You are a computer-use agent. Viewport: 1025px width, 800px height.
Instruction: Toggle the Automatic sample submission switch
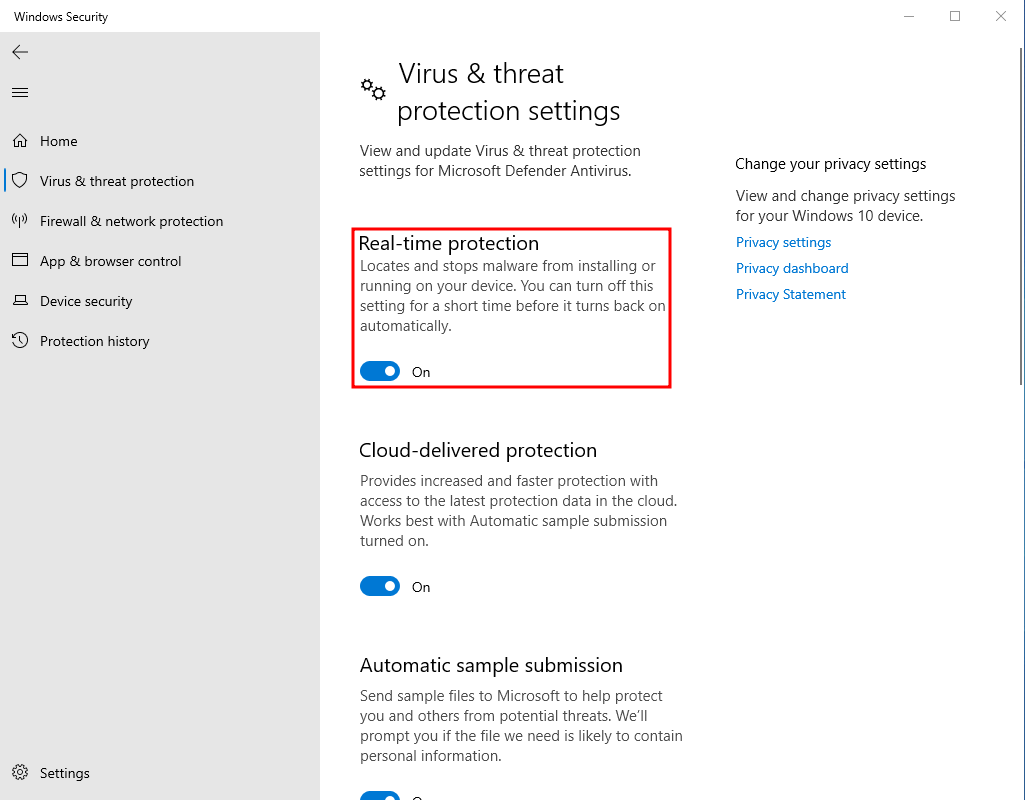coord(380,795)
